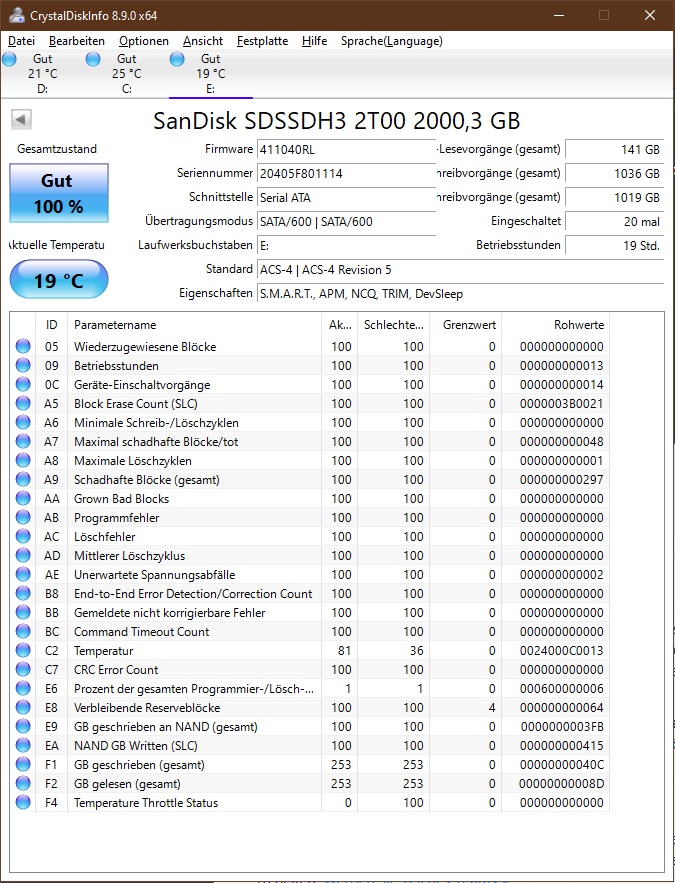Viewport: 675px width, 883px height.
Task: Click raw value 0024000C0013
Action: point(561,650)
